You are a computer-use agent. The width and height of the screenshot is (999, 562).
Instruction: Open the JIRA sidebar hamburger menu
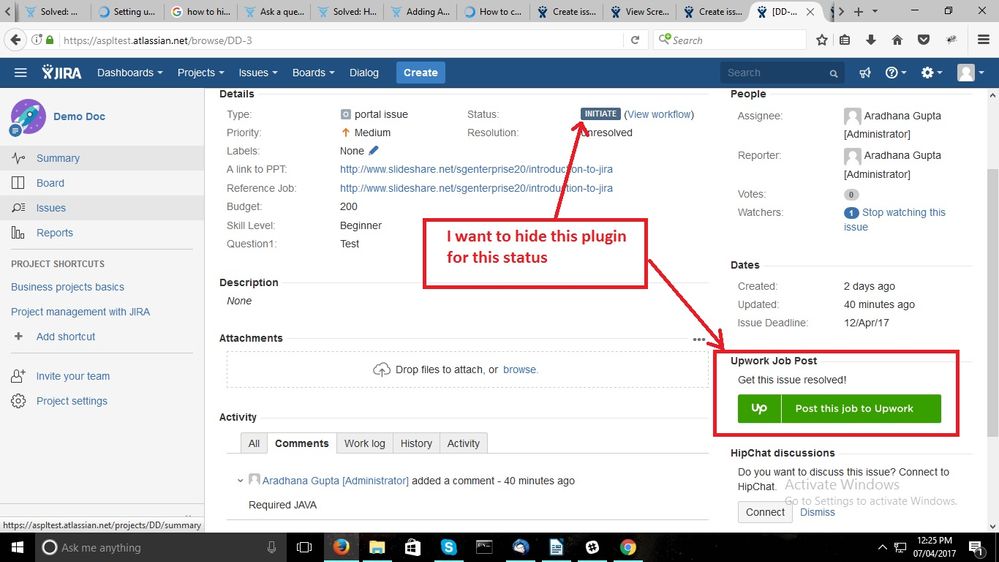tap(20, 73)
